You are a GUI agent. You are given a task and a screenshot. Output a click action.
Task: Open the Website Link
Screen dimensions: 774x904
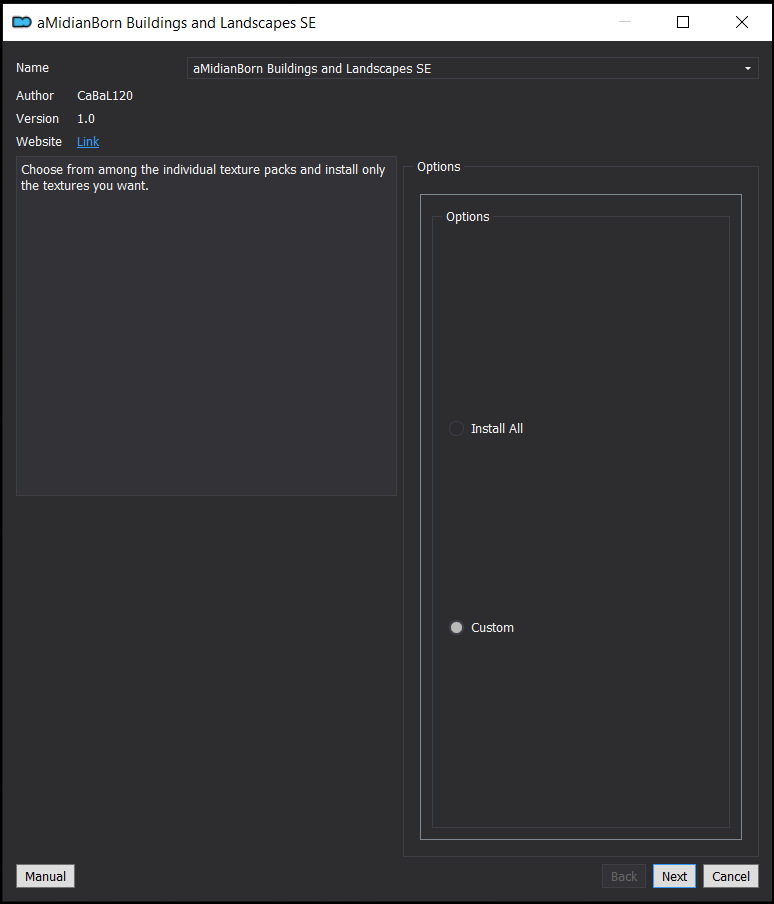[88, 142]
